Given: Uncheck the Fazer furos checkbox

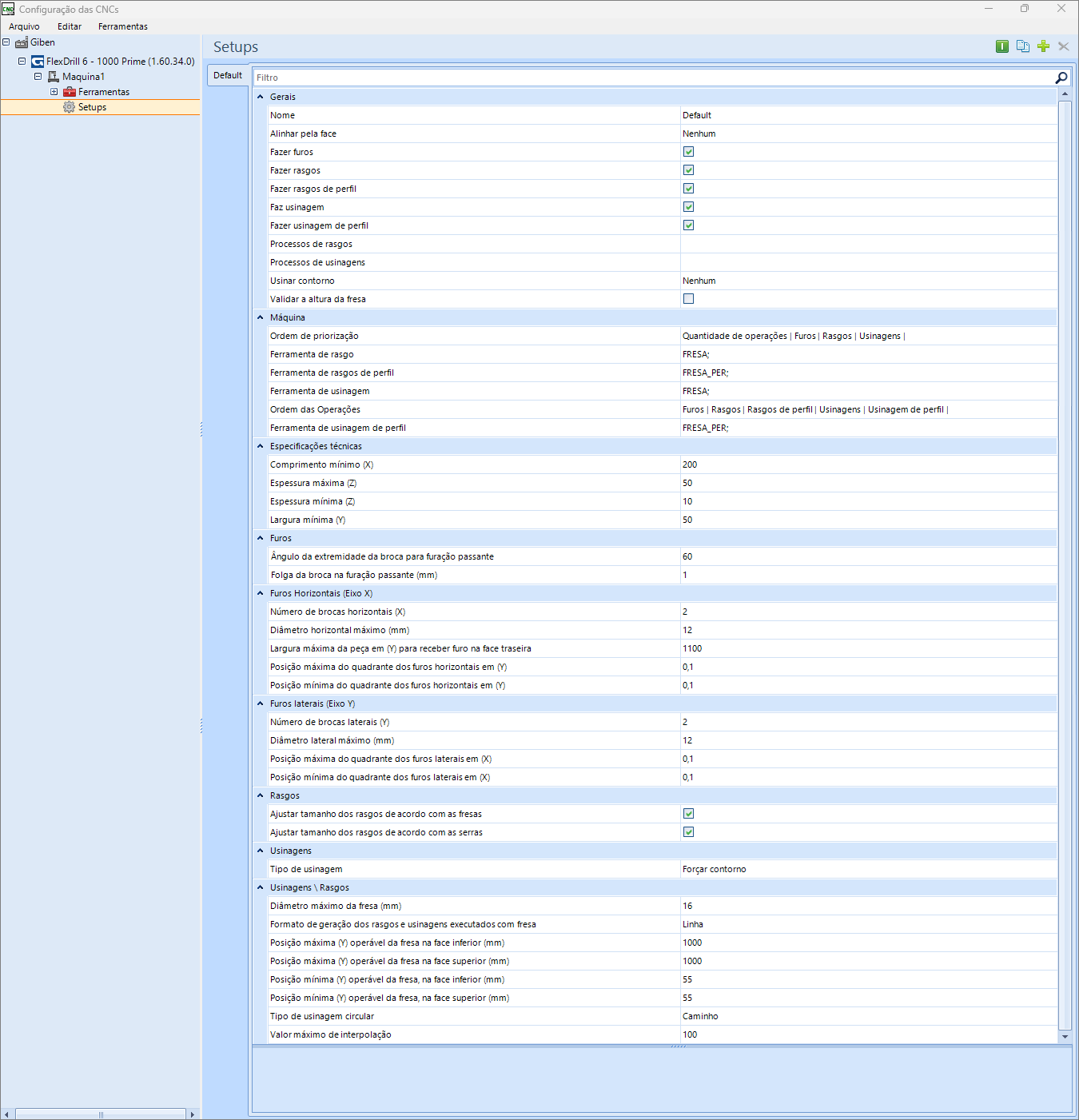Looking at the screenshot, I should pos(688,152).
